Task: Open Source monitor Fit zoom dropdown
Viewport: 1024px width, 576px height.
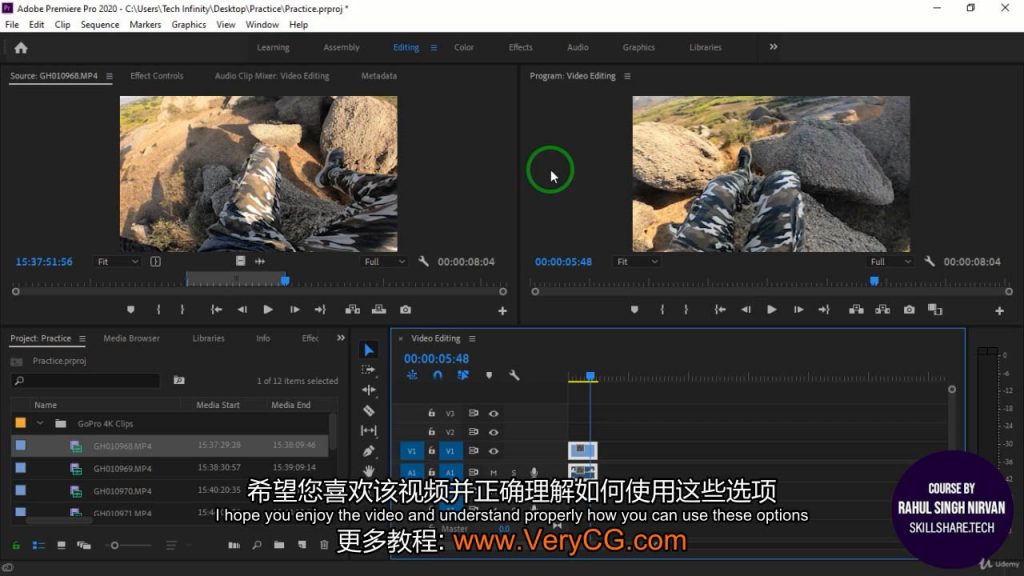Action: click(x=118, y=262)
